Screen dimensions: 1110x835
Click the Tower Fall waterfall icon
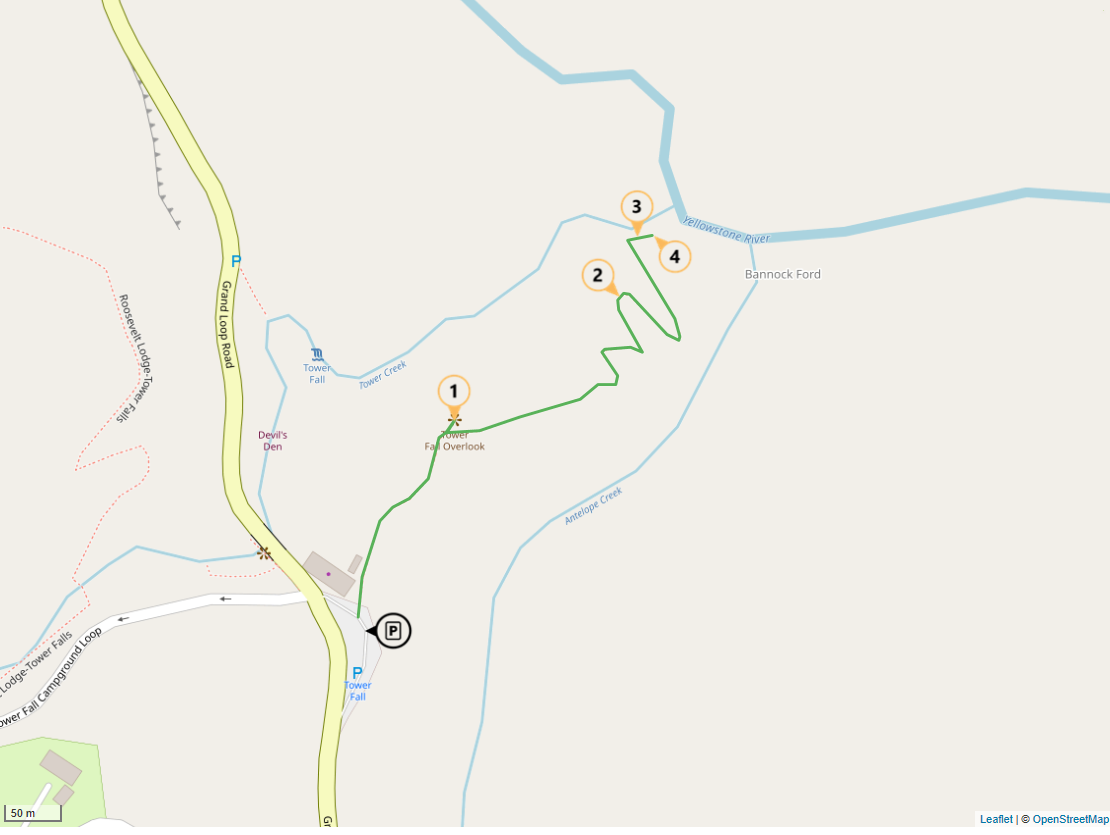pos(317,355)
